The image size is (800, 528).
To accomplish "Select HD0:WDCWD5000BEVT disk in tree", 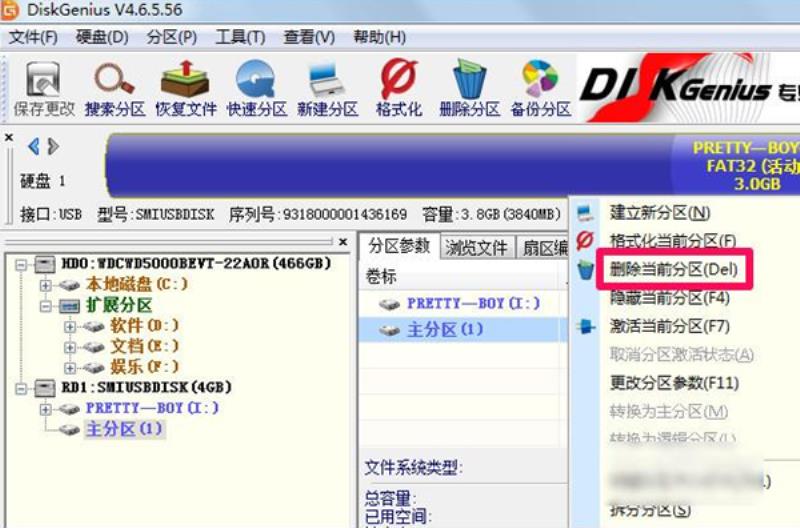I will click(196, 263).
